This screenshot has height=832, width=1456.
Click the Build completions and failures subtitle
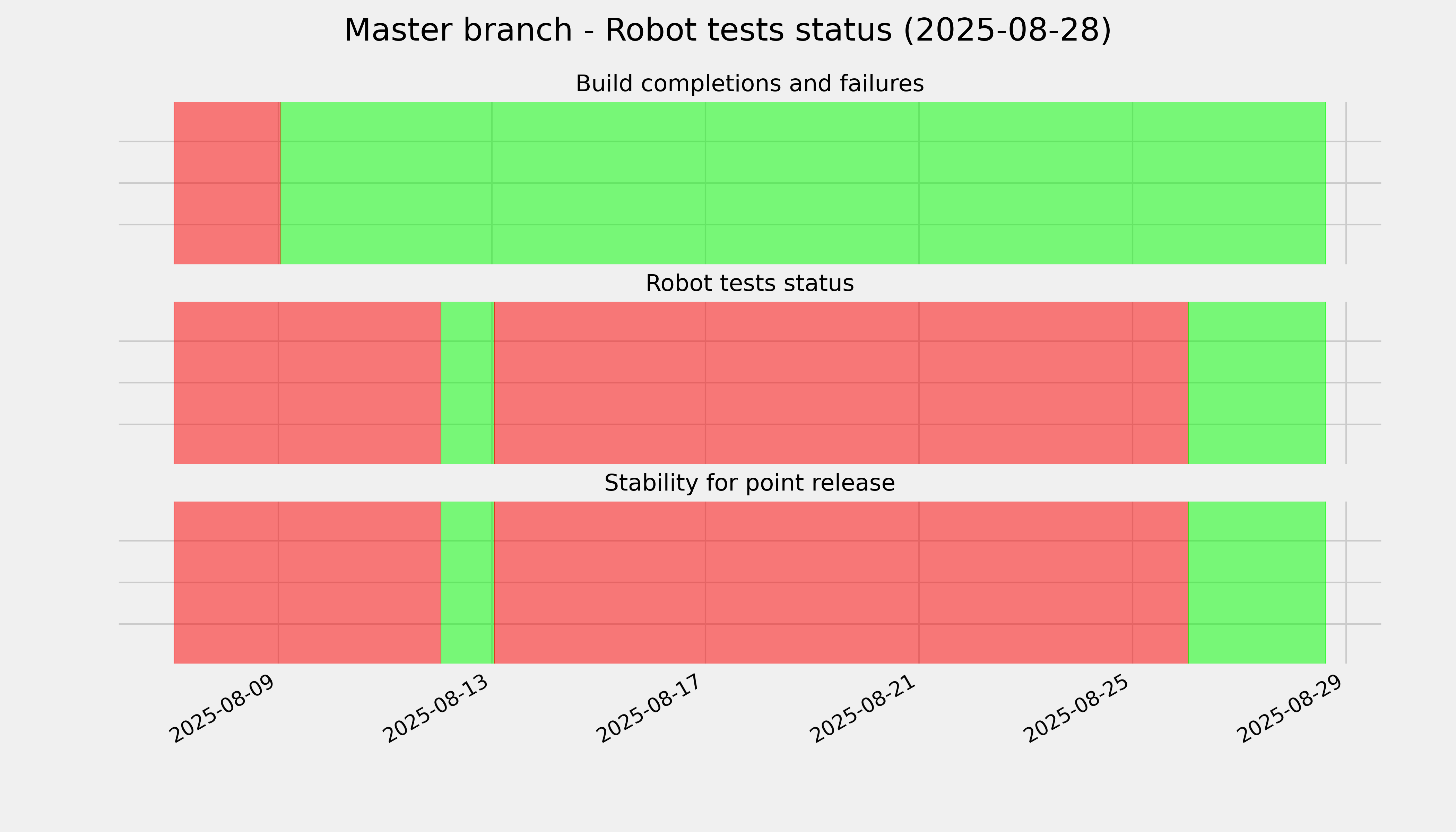[x=749, y=84]
